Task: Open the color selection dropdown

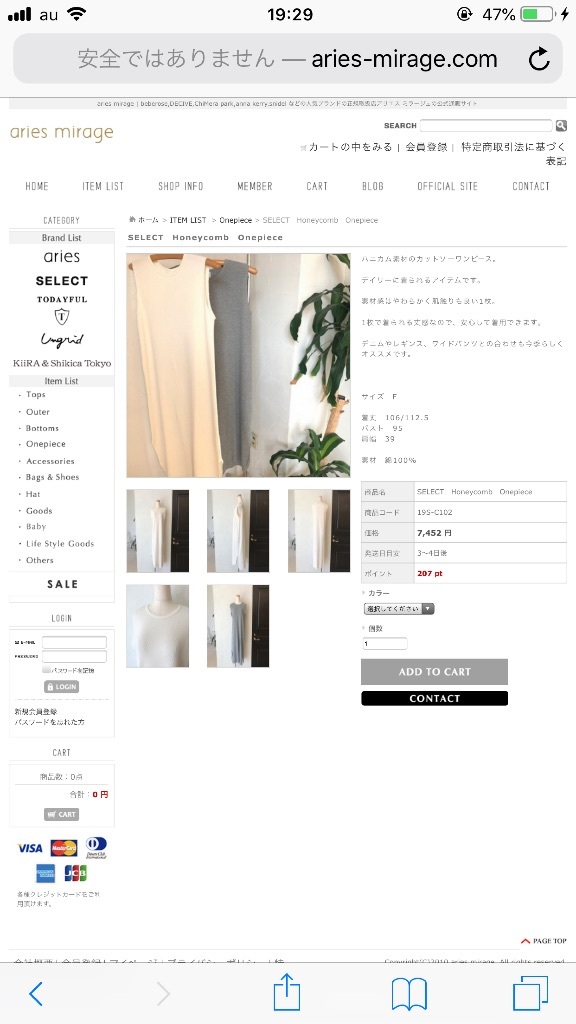Action: [x=398, y=609]
